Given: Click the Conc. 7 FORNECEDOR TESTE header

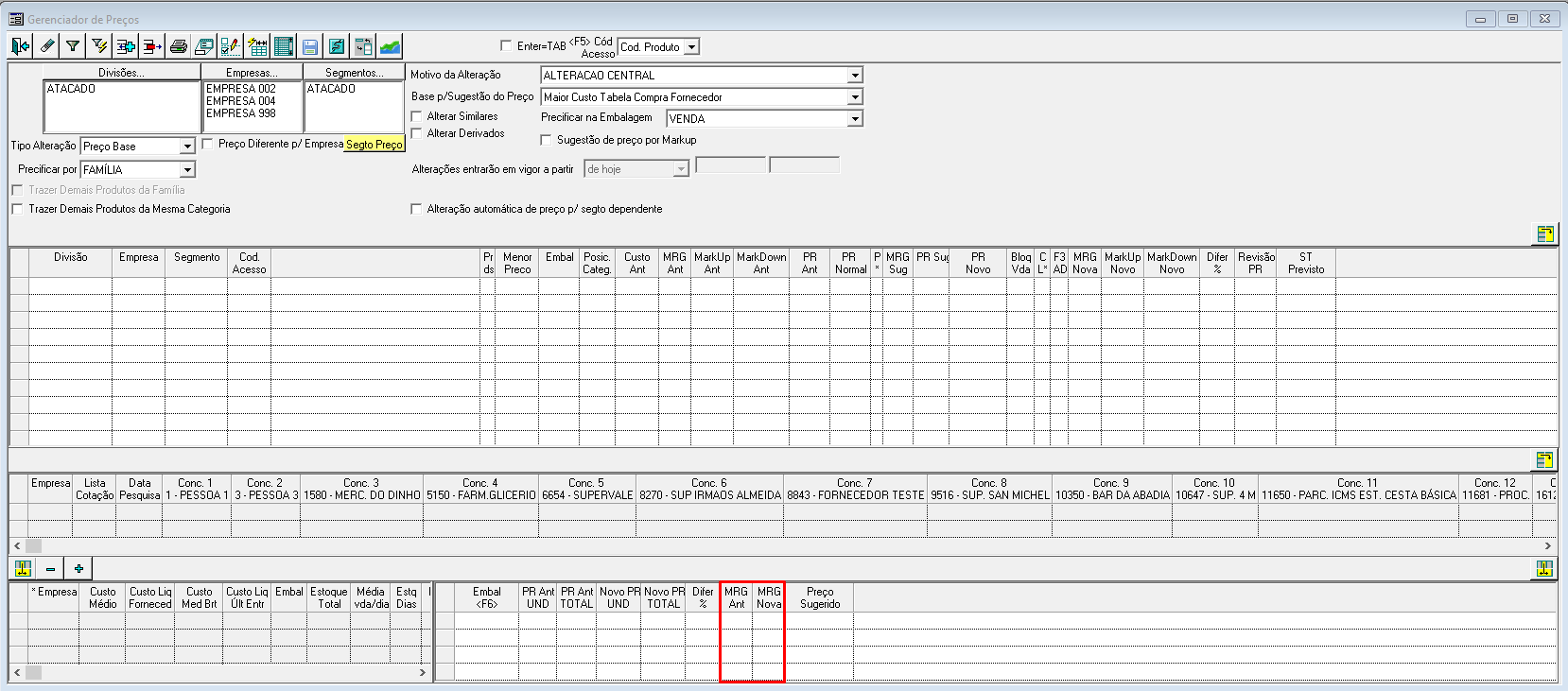Looking at the screenshot, I should coord(855,489).
